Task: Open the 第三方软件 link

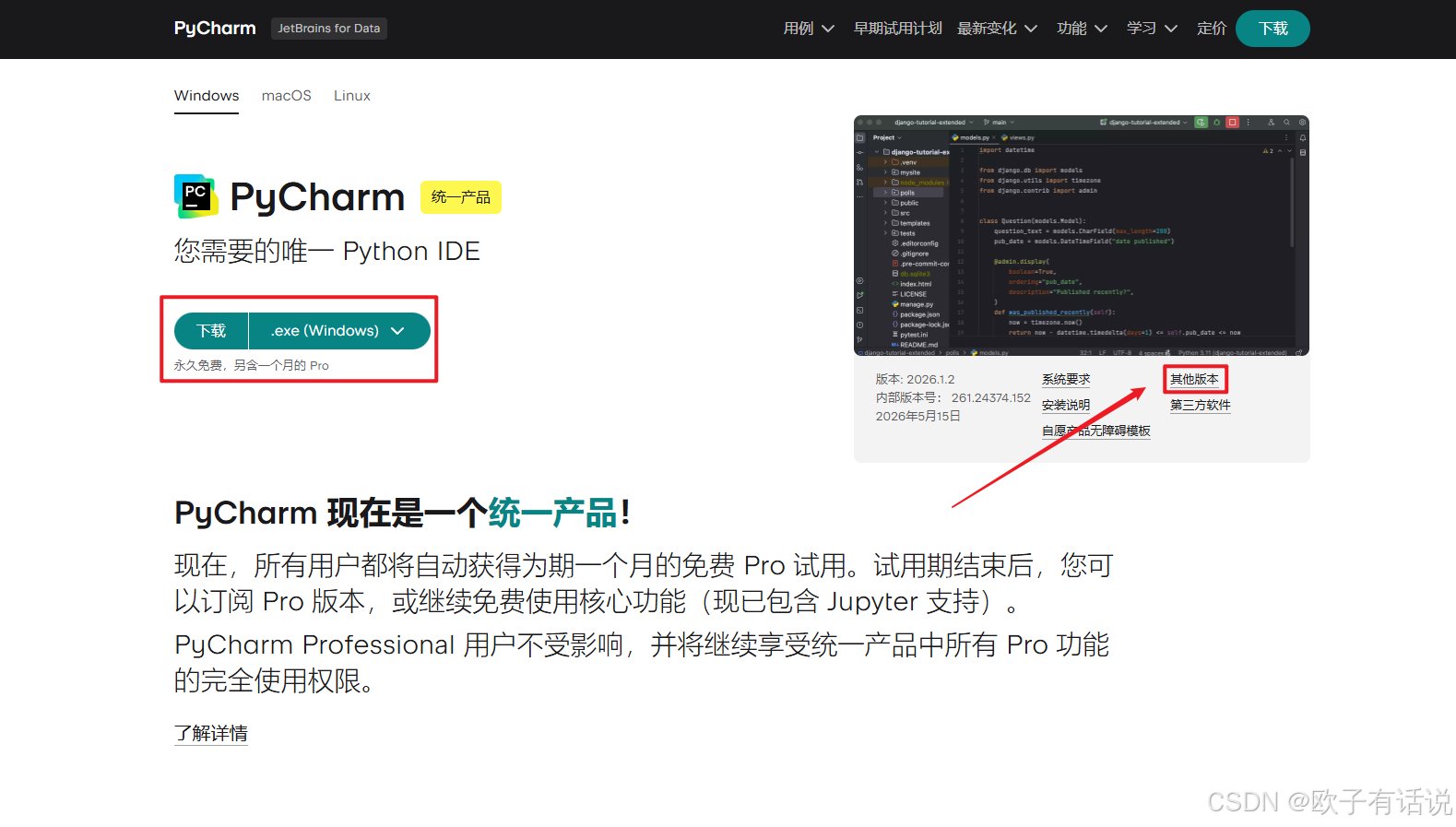Action: tap(1201, 405)
